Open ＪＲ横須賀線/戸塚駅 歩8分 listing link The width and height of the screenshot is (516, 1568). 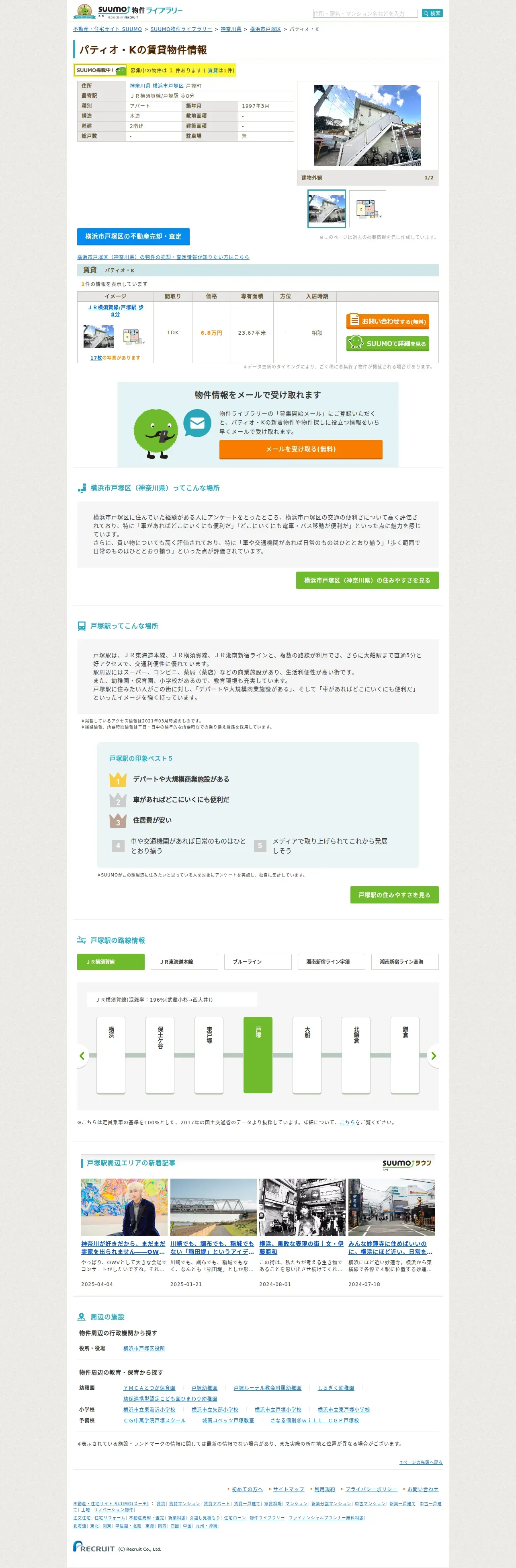[115, 311]
